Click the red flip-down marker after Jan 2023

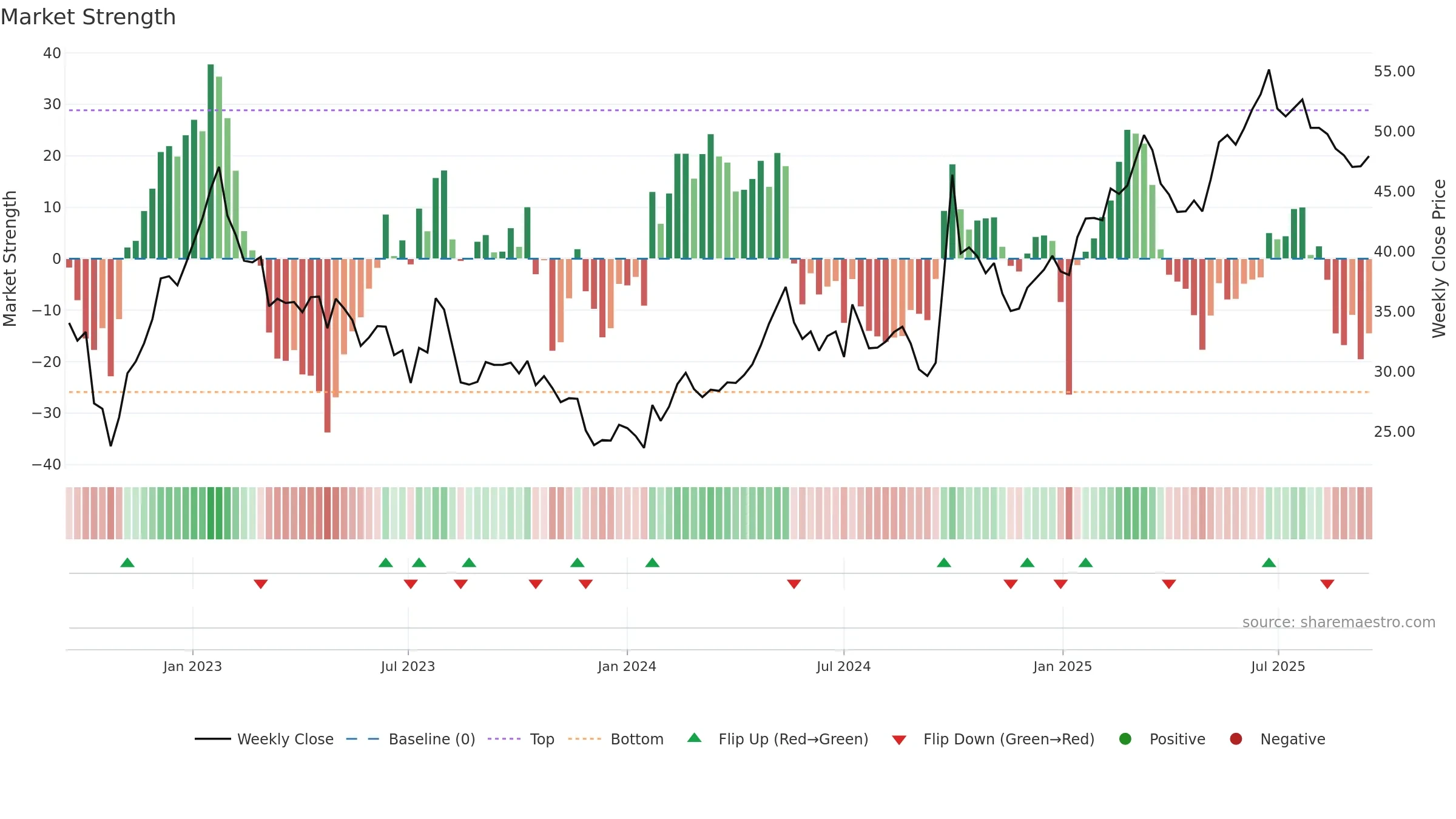(261, 584)
